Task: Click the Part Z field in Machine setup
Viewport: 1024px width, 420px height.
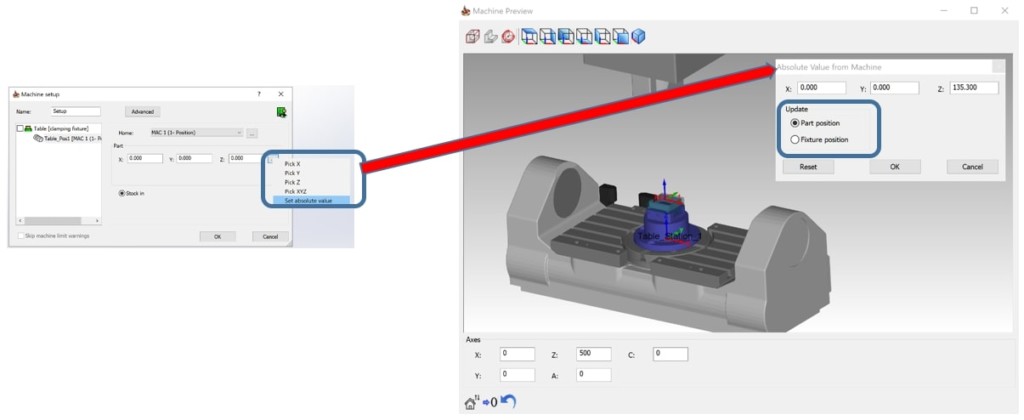Action: (246, 159)
